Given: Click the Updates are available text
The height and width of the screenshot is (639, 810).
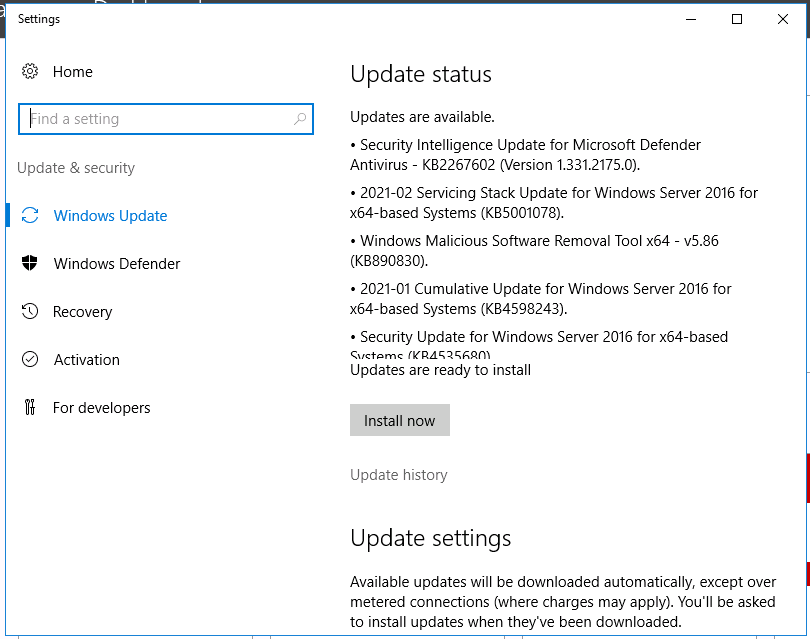Looking at the screenshot, I should click(x=422, y=117).
